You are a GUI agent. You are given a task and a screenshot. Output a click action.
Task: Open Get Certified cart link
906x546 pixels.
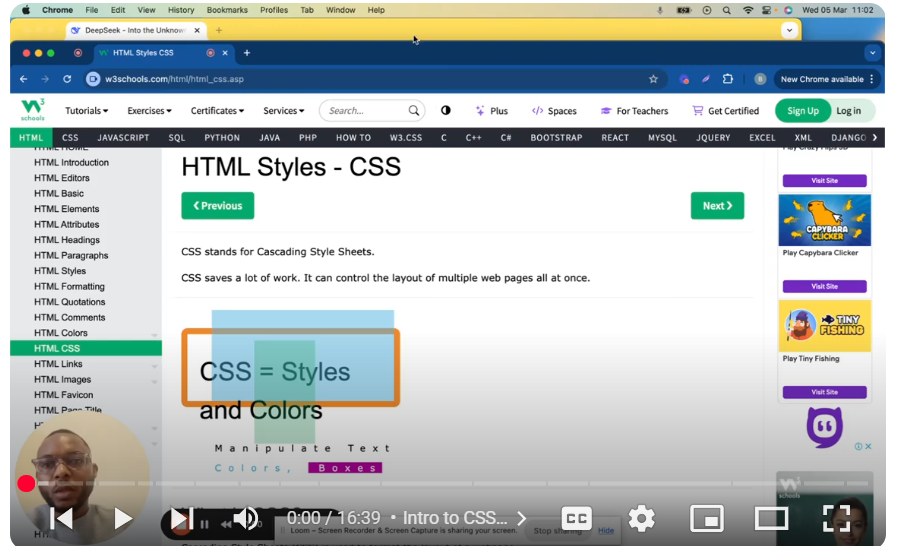point(726,111)
